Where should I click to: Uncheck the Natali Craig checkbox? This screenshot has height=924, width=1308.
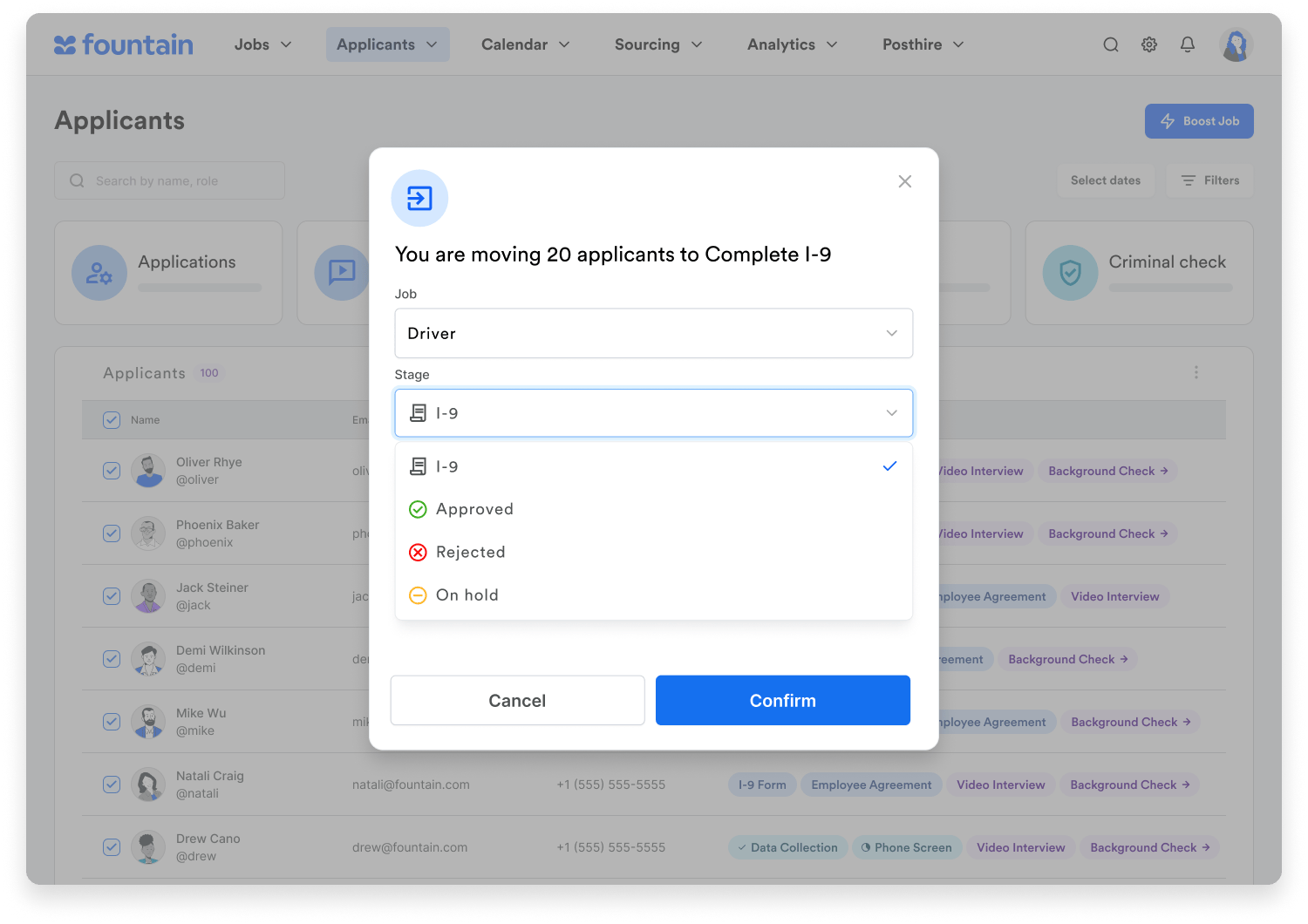coord(112,785)
